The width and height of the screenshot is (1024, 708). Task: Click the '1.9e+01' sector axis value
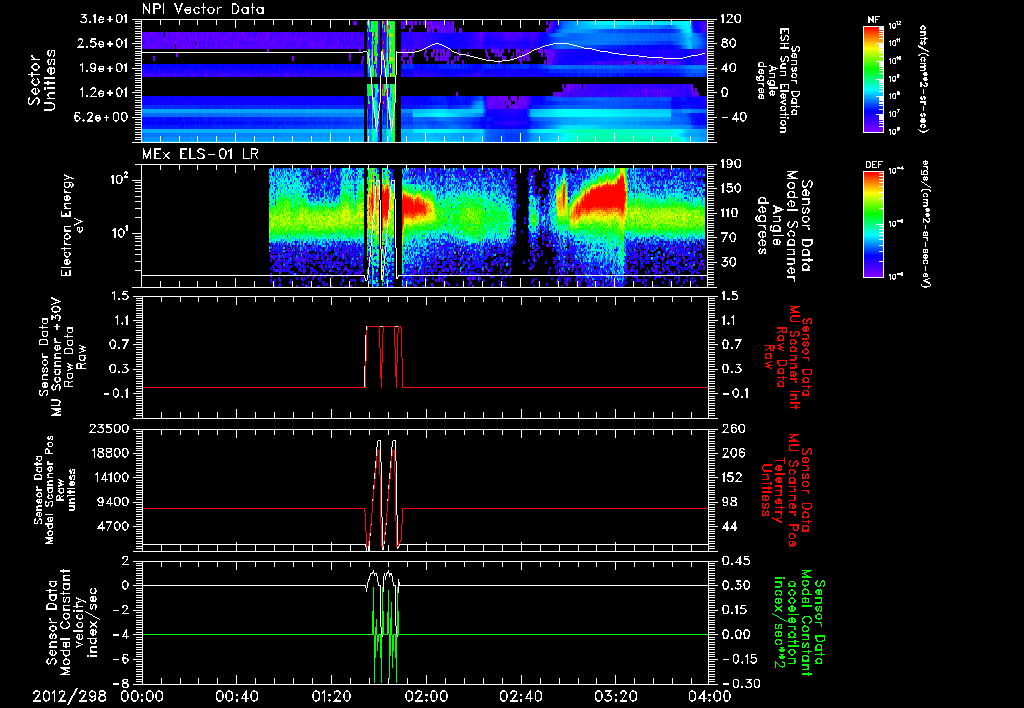[x=105, y=68]
